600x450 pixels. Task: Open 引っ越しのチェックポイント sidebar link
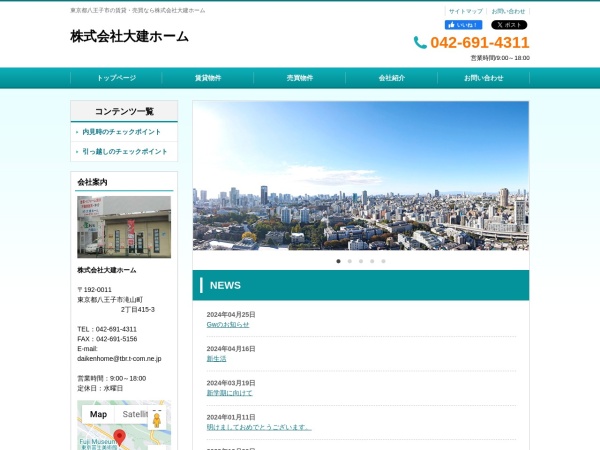[125, 152]
